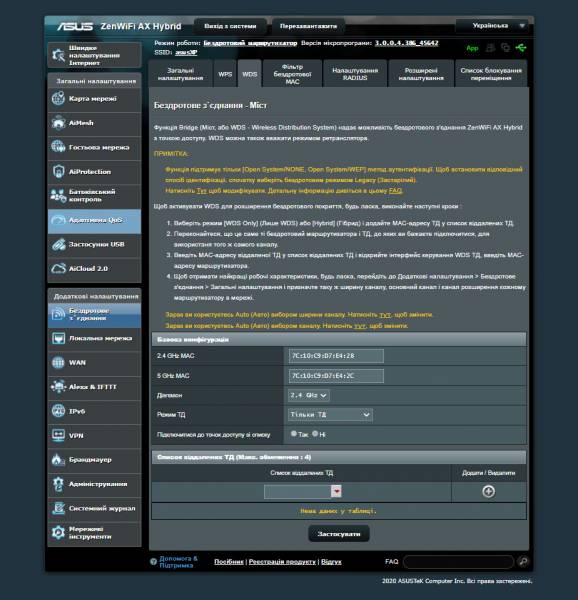Click the FAQ search input field
Viewport: 578px width, 600px height.
pos(459,562)
